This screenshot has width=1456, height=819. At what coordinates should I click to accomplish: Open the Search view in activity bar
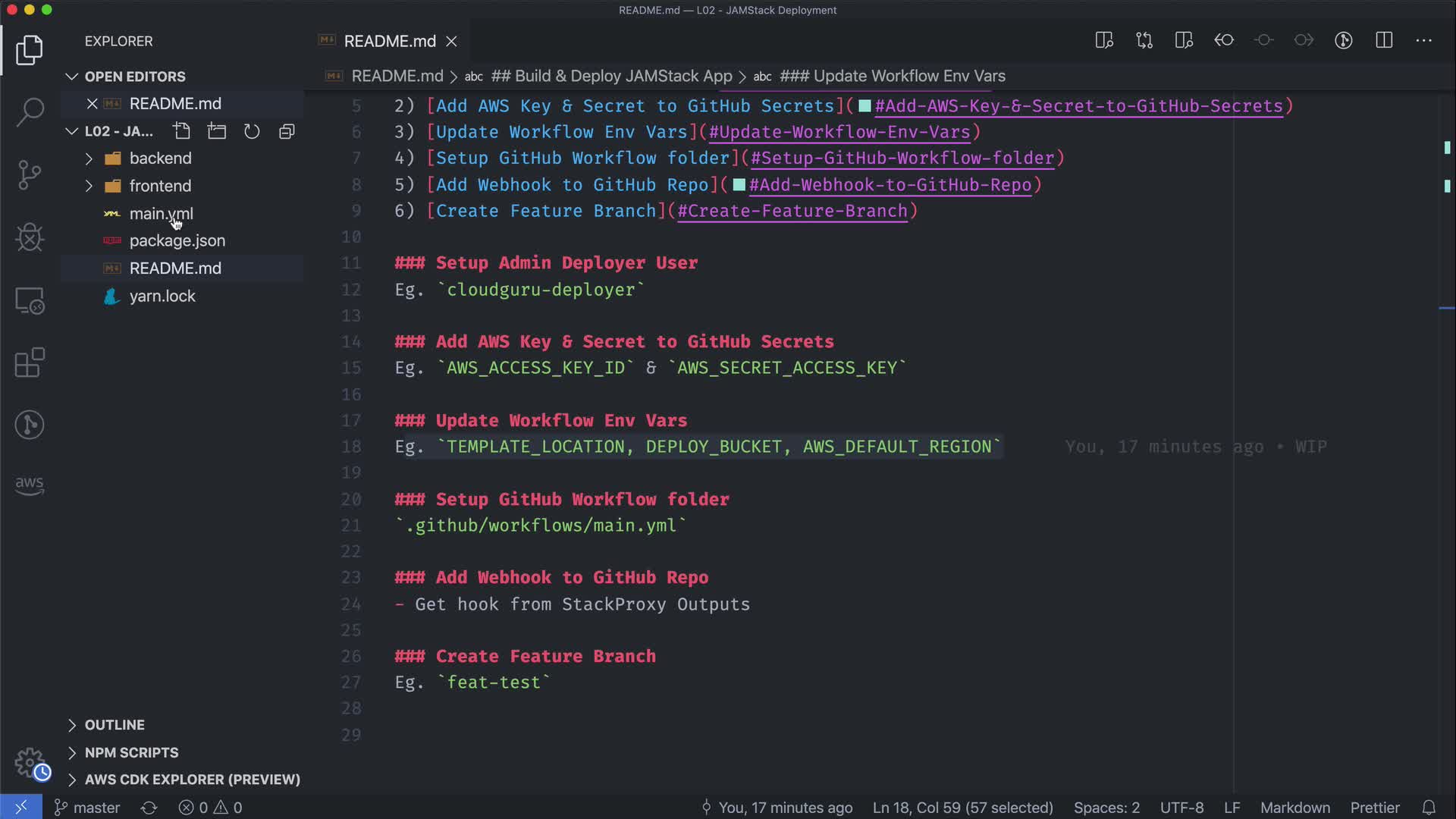click(x=30, y=112)
